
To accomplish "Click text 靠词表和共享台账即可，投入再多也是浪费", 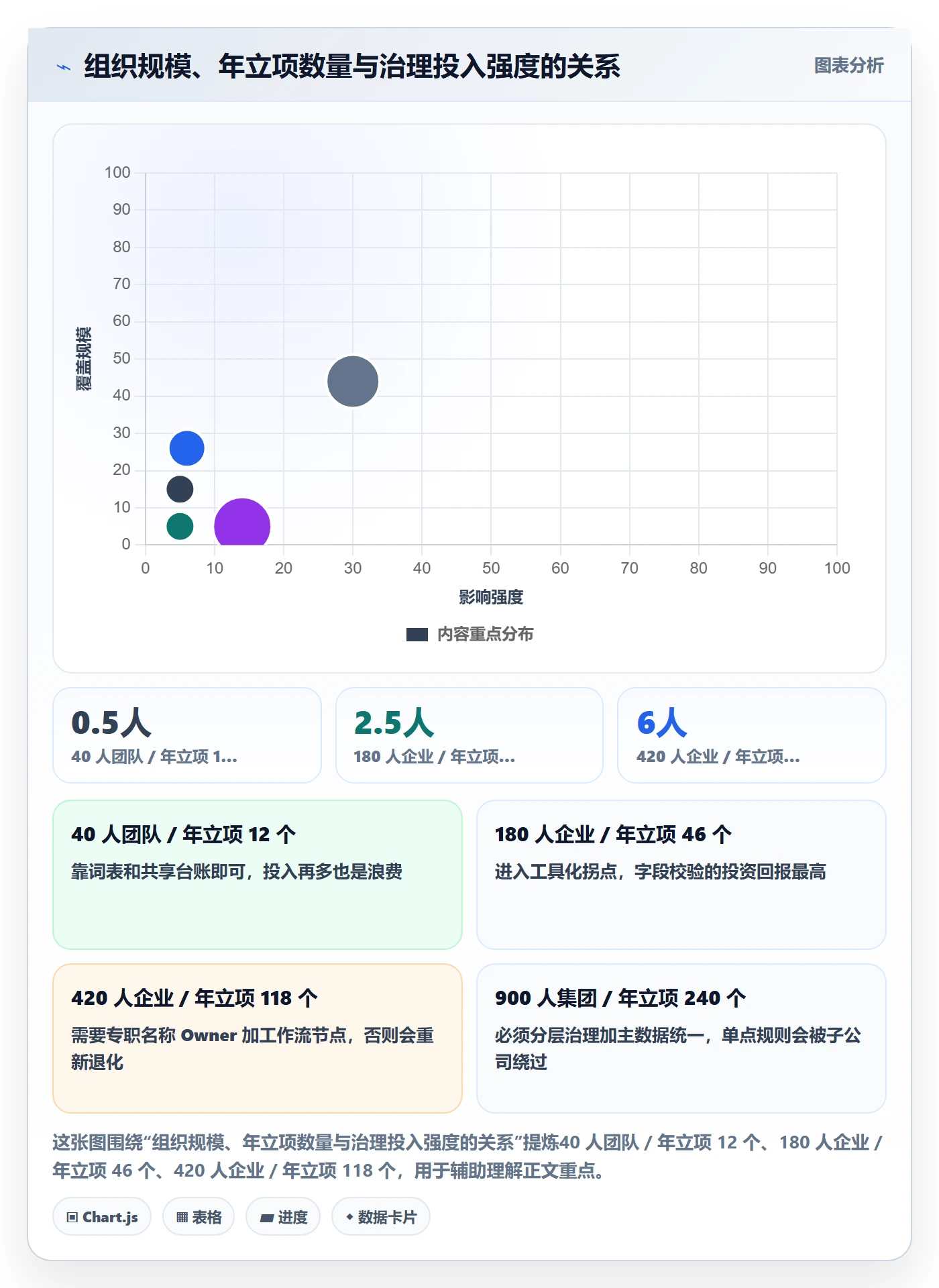I will tap(237, 871).
